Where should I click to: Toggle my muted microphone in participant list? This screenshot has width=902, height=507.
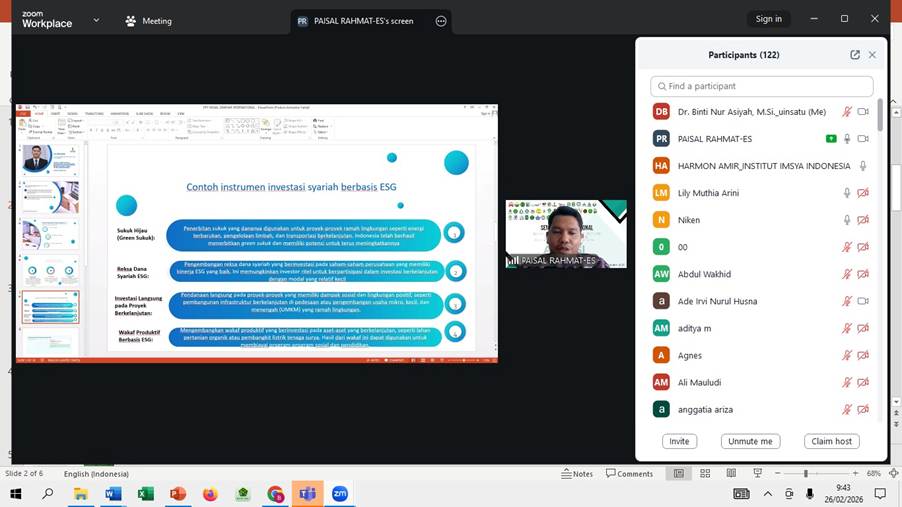click(846, 112)
